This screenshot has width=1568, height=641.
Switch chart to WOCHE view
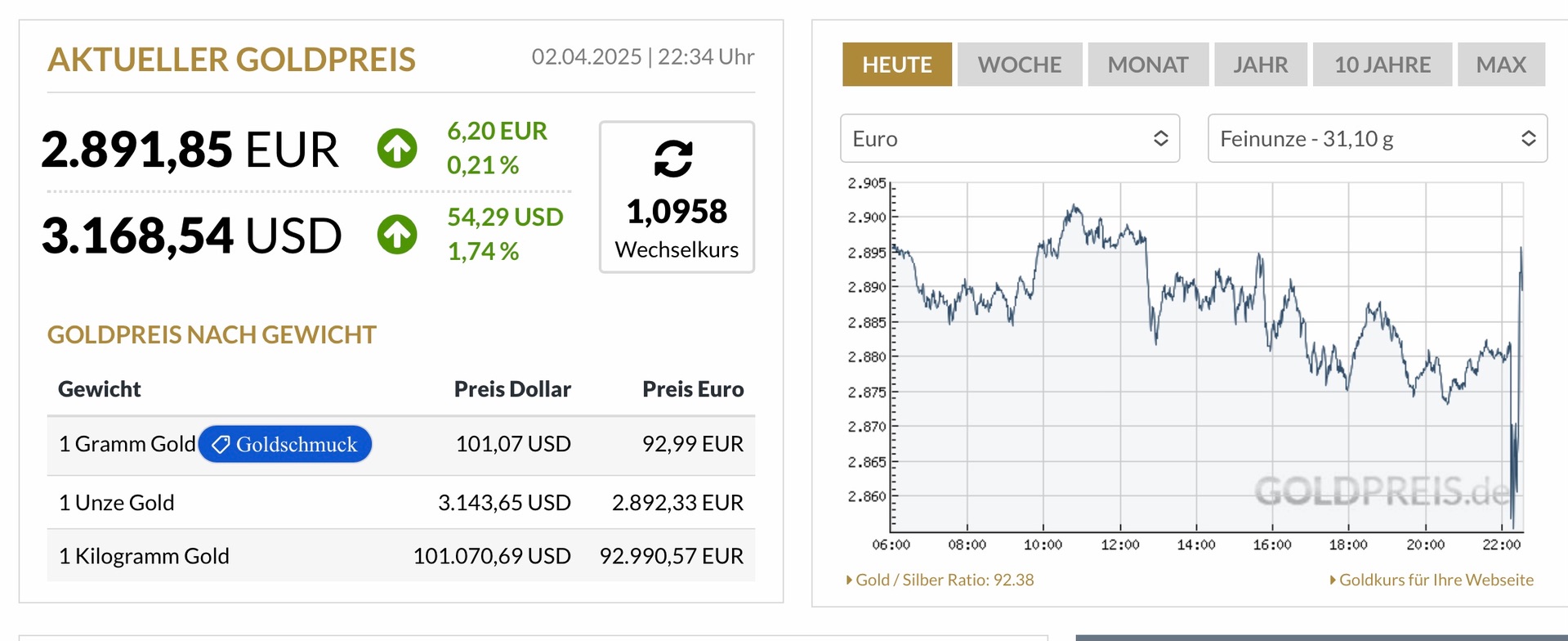1019,65
